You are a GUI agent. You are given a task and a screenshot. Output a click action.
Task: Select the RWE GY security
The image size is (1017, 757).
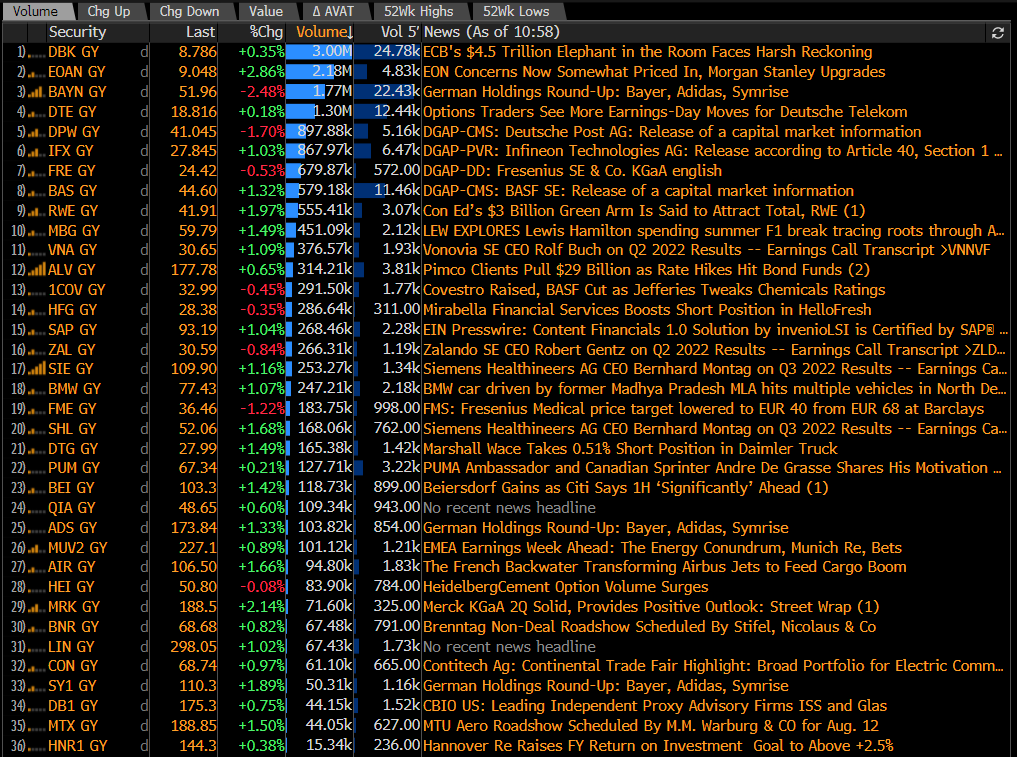tap(73, 211)
